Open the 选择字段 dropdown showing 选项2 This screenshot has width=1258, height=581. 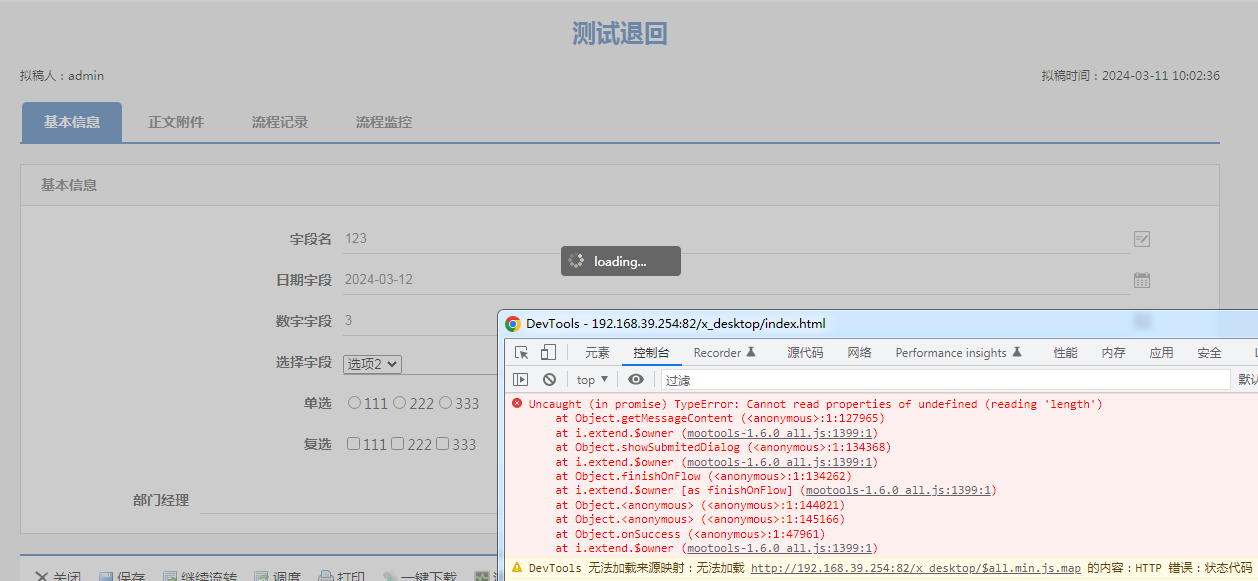[x=372, y=364]
